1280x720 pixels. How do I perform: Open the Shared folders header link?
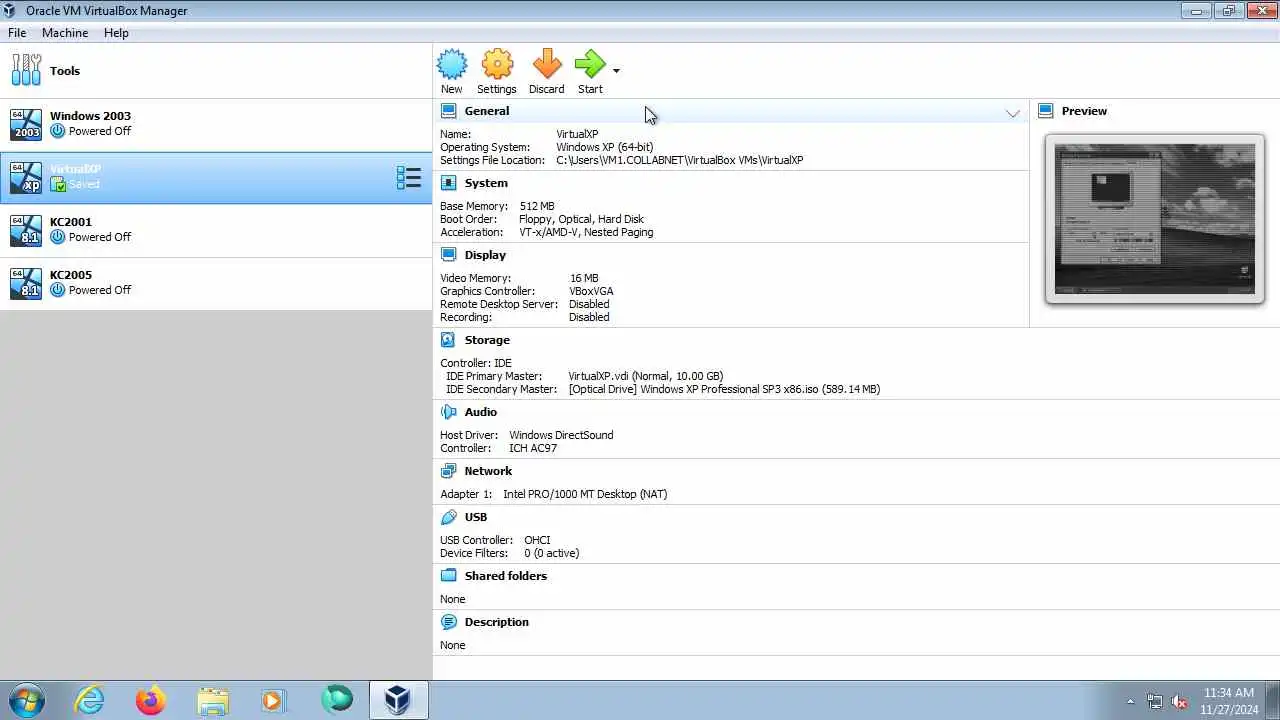tap(506, 576)
